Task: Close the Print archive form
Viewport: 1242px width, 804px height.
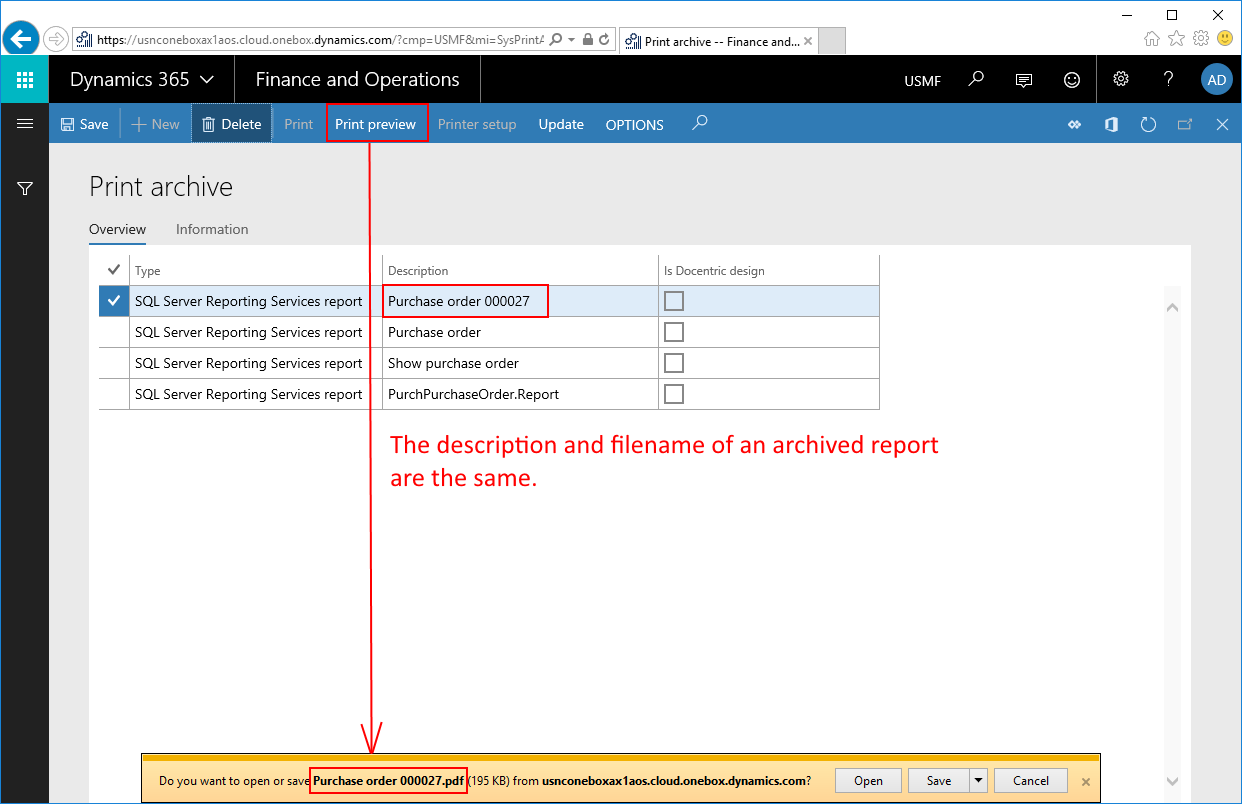Action: click(1222, 125)
